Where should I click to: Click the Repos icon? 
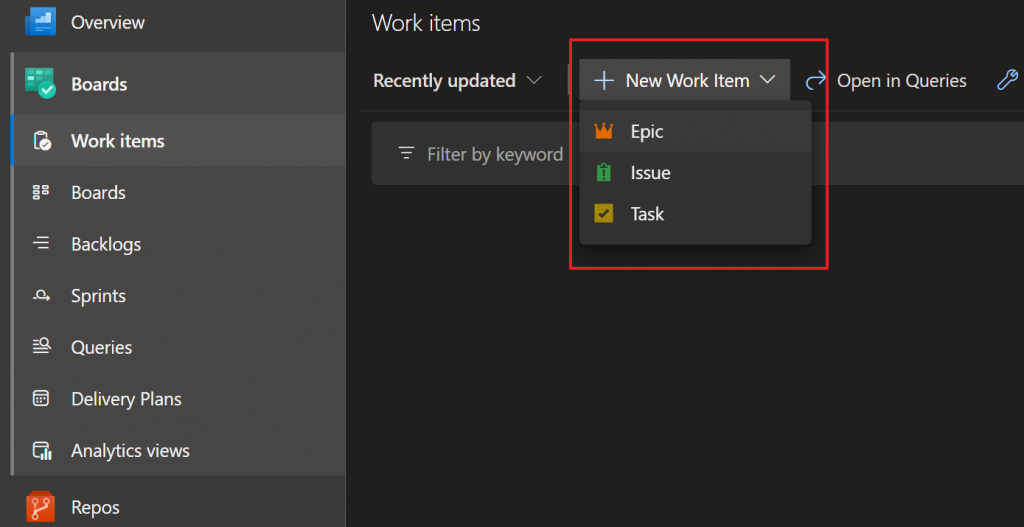pos(41,506)
